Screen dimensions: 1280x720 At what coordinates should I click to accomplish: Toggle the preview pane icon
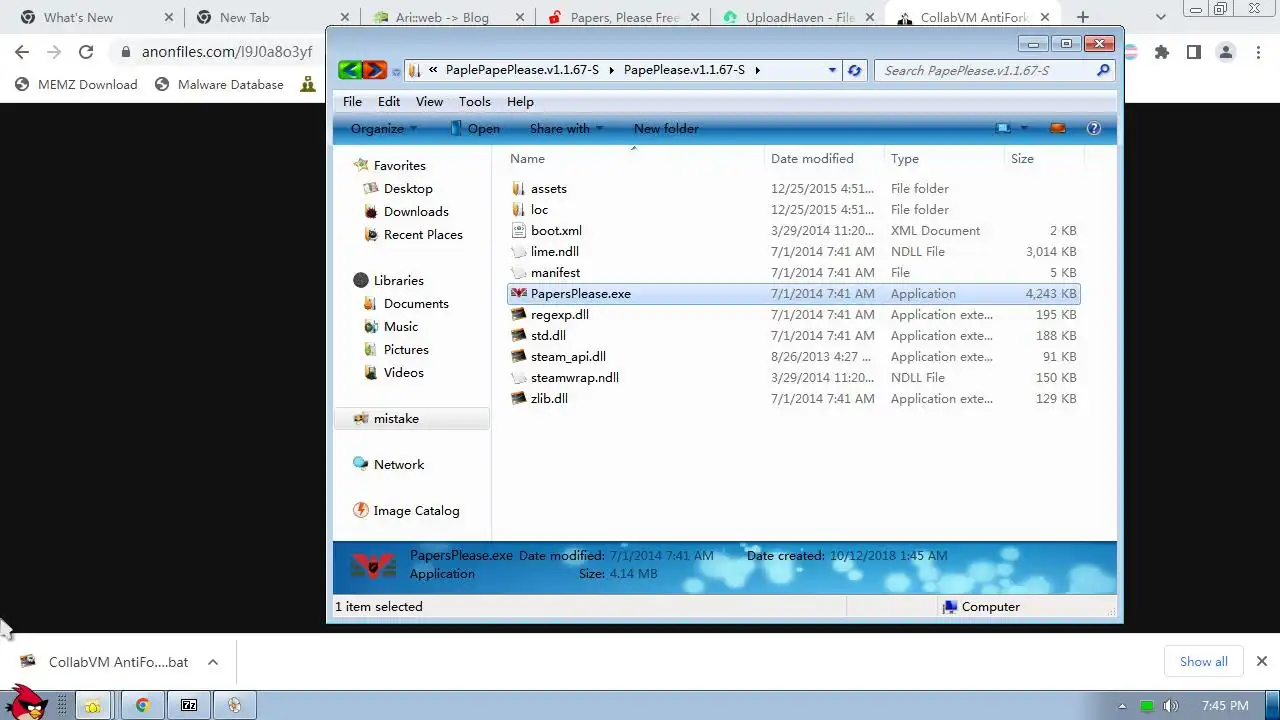tap(1058, 128)
